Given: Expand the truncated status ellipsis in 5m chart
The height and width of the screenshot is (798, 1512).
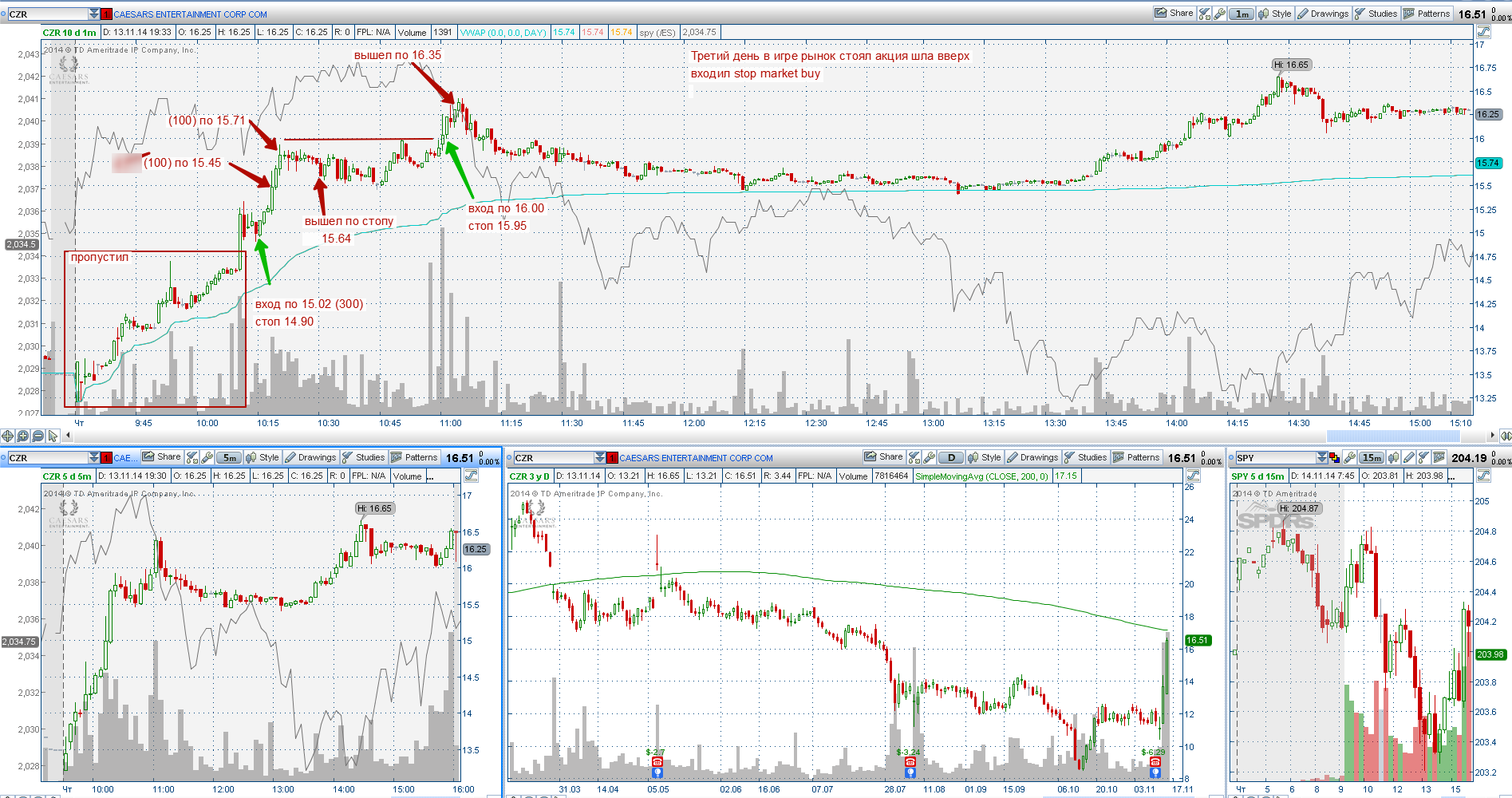Looking at the screenshot, I should coord(432,477).
